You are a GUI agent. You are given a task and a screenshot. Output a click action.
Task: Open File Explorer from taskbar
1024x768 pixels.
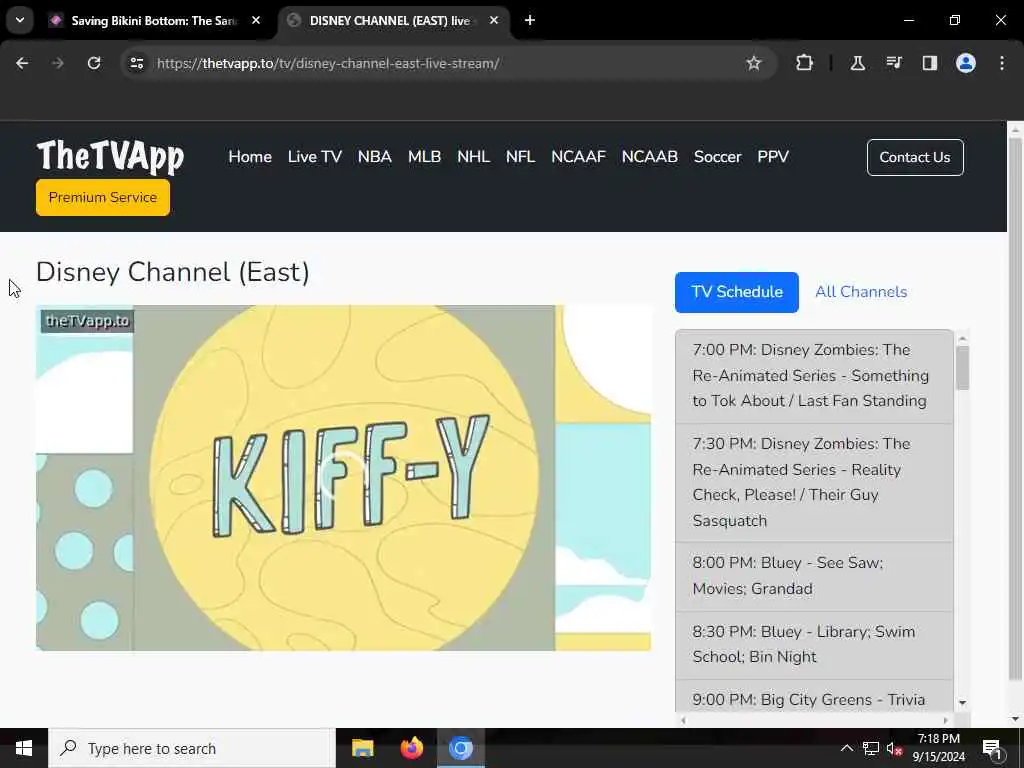click(362, 748)
